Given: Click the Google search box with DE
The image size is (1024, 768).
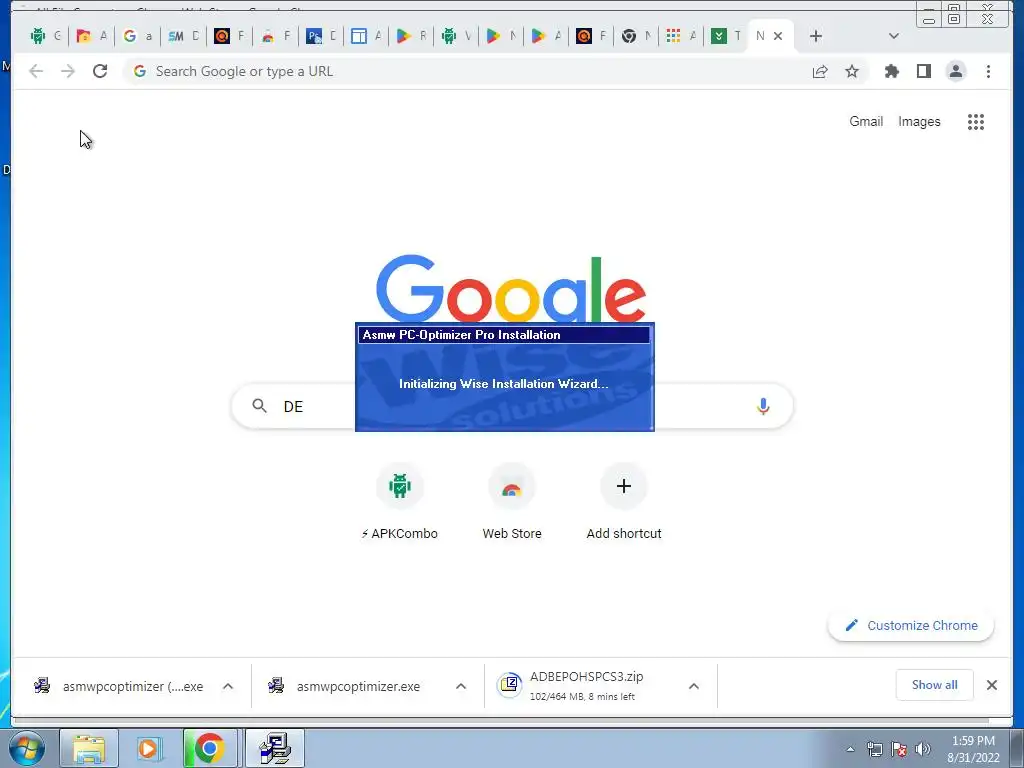Looking at the screenshot, I should coord(513,406).
